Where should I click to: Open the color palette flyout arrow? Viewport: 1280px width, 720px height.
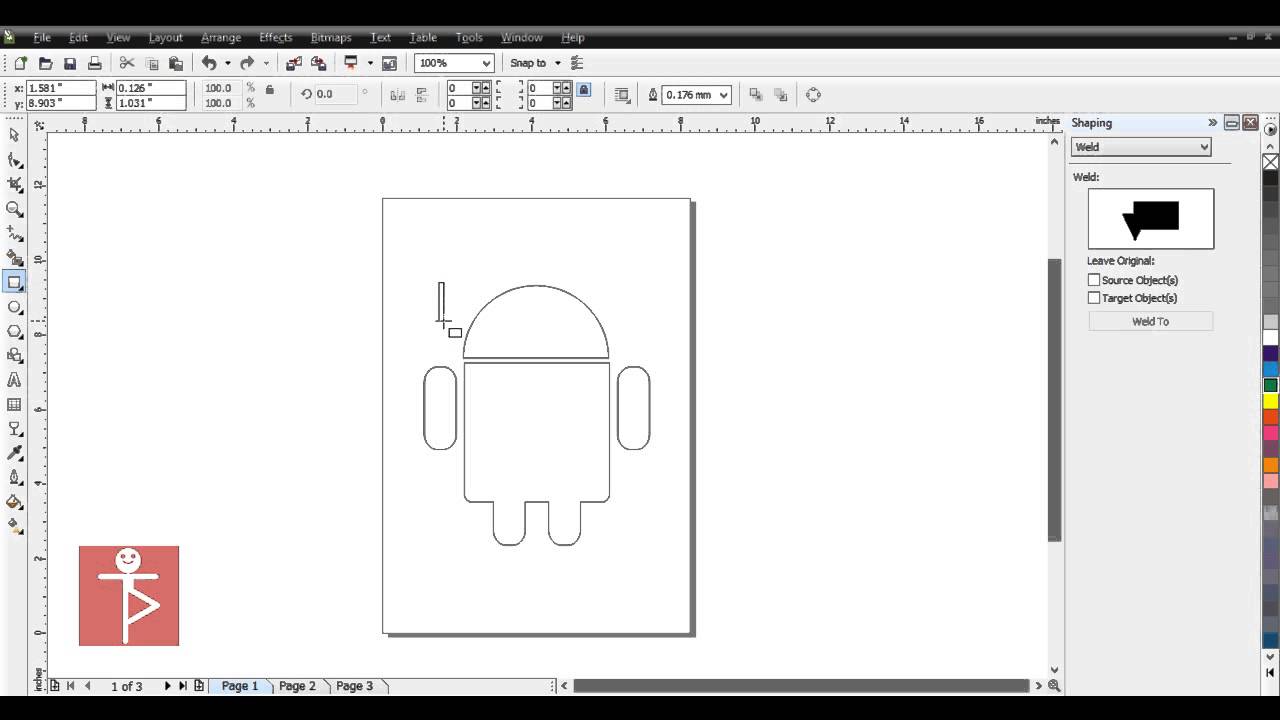coord(1271,129)
